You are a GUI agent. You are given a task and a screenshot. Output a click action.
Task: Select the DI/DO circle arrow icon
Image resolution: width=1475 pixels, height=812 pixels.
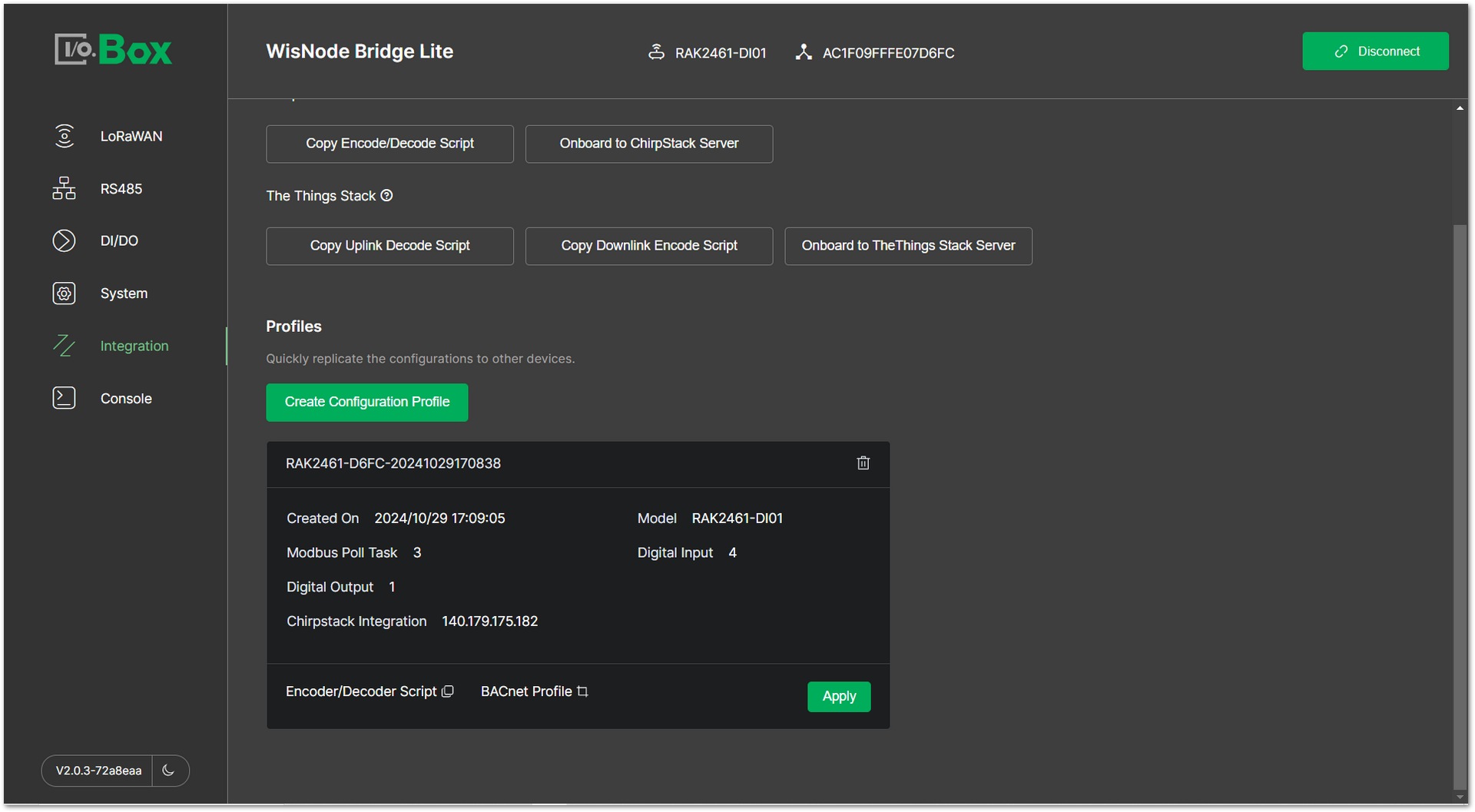[x=65, y=240]
